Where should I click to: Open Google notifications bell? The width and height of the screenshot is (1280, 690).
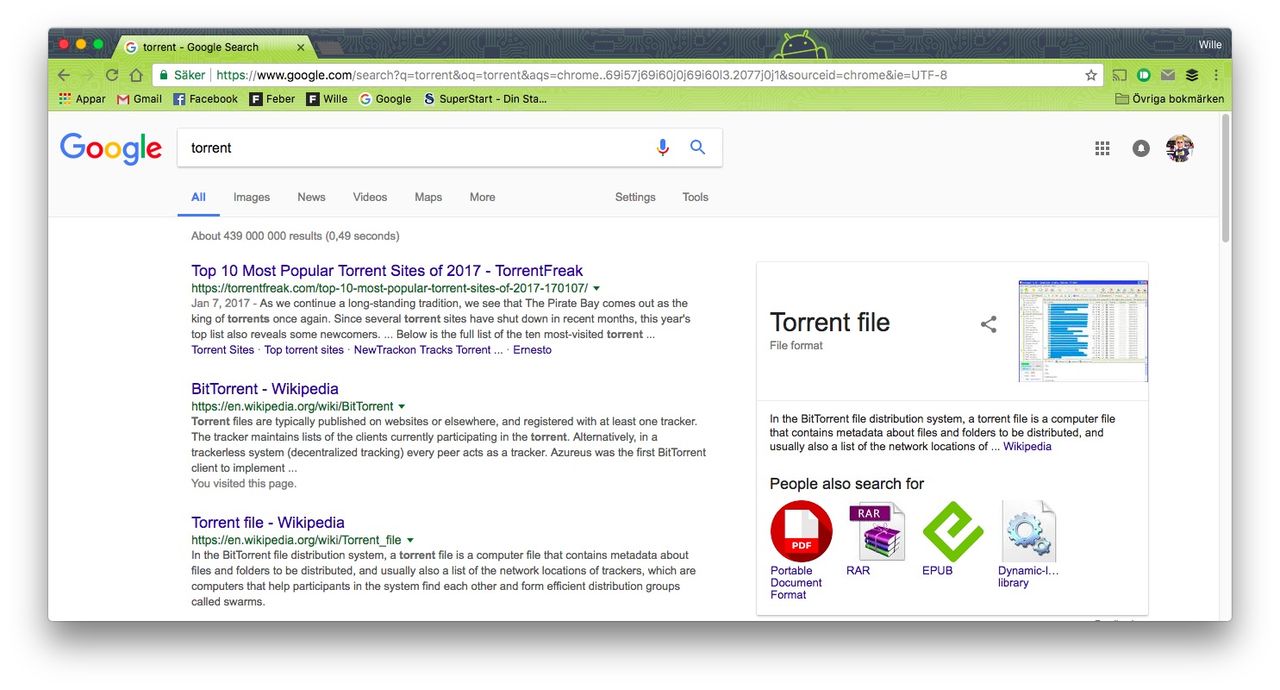[1141, 148]
